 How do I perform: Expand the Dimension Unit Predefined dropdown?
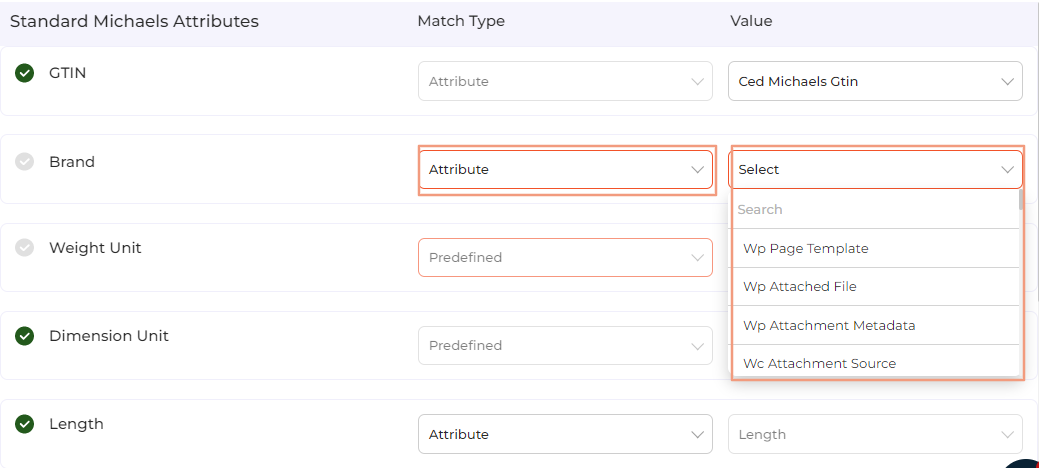[565, 346]
